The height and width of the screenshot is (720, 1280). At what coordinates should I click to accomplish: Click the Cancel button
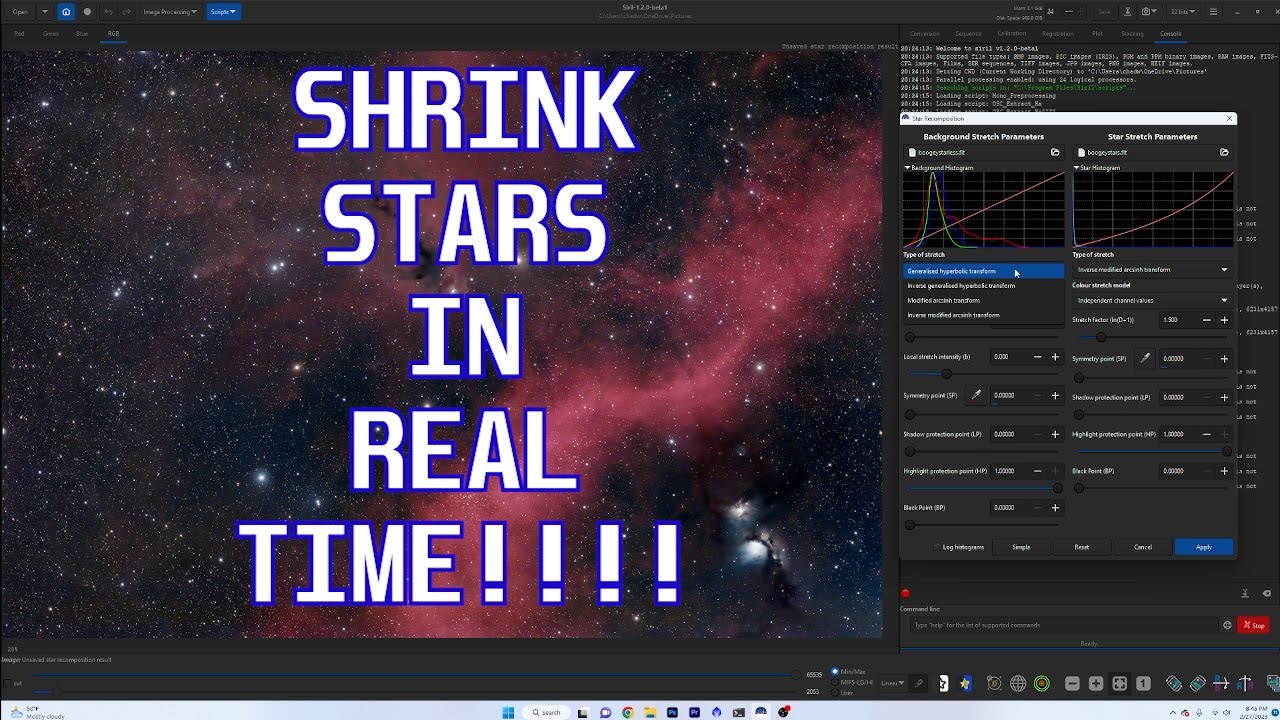pyautogui.click(x=1143, y=547)
